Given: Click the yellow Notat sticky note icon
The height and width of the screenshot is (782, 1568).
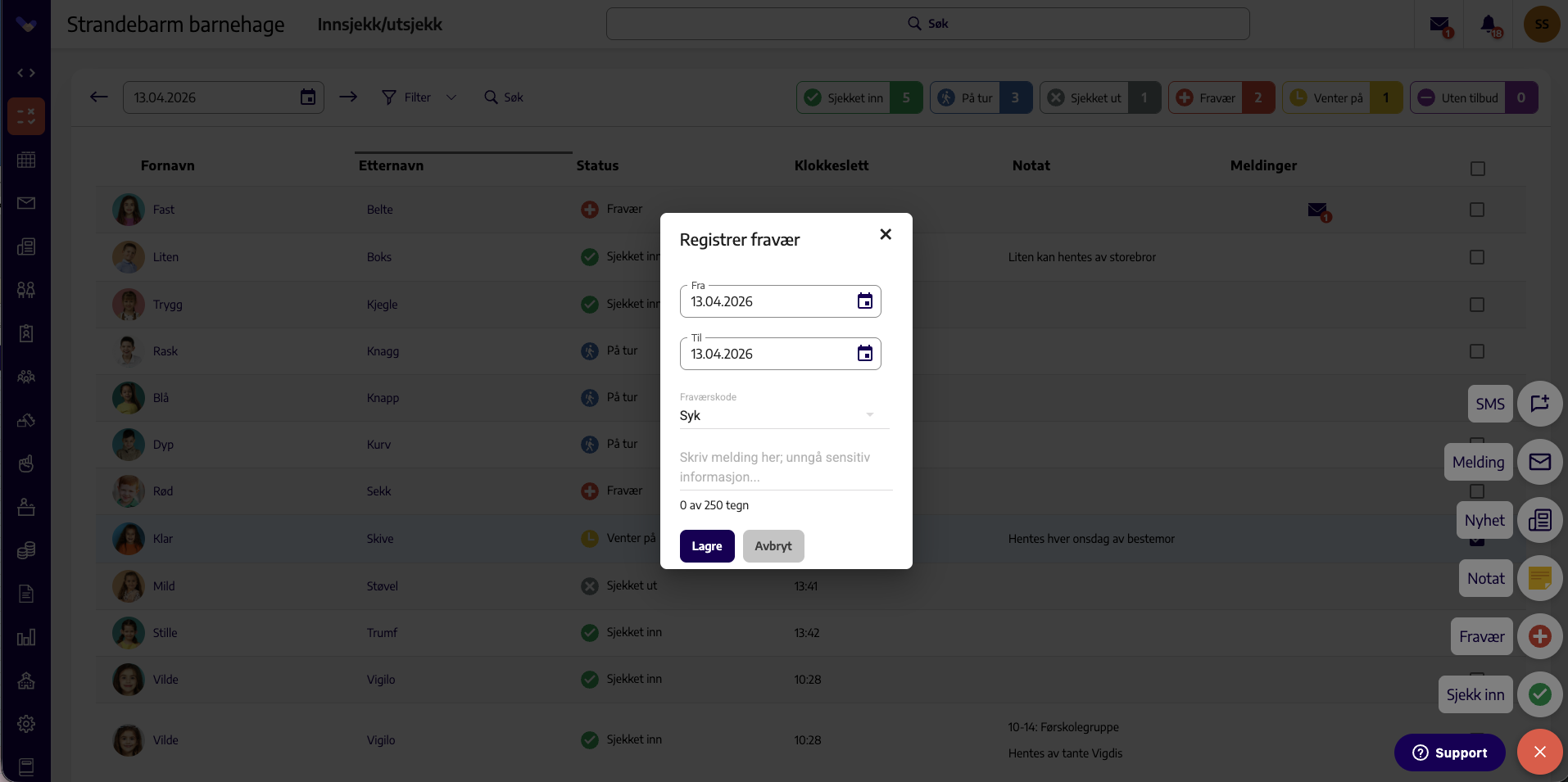Looking at the screenshot, I should click(x=1540, y=578).
